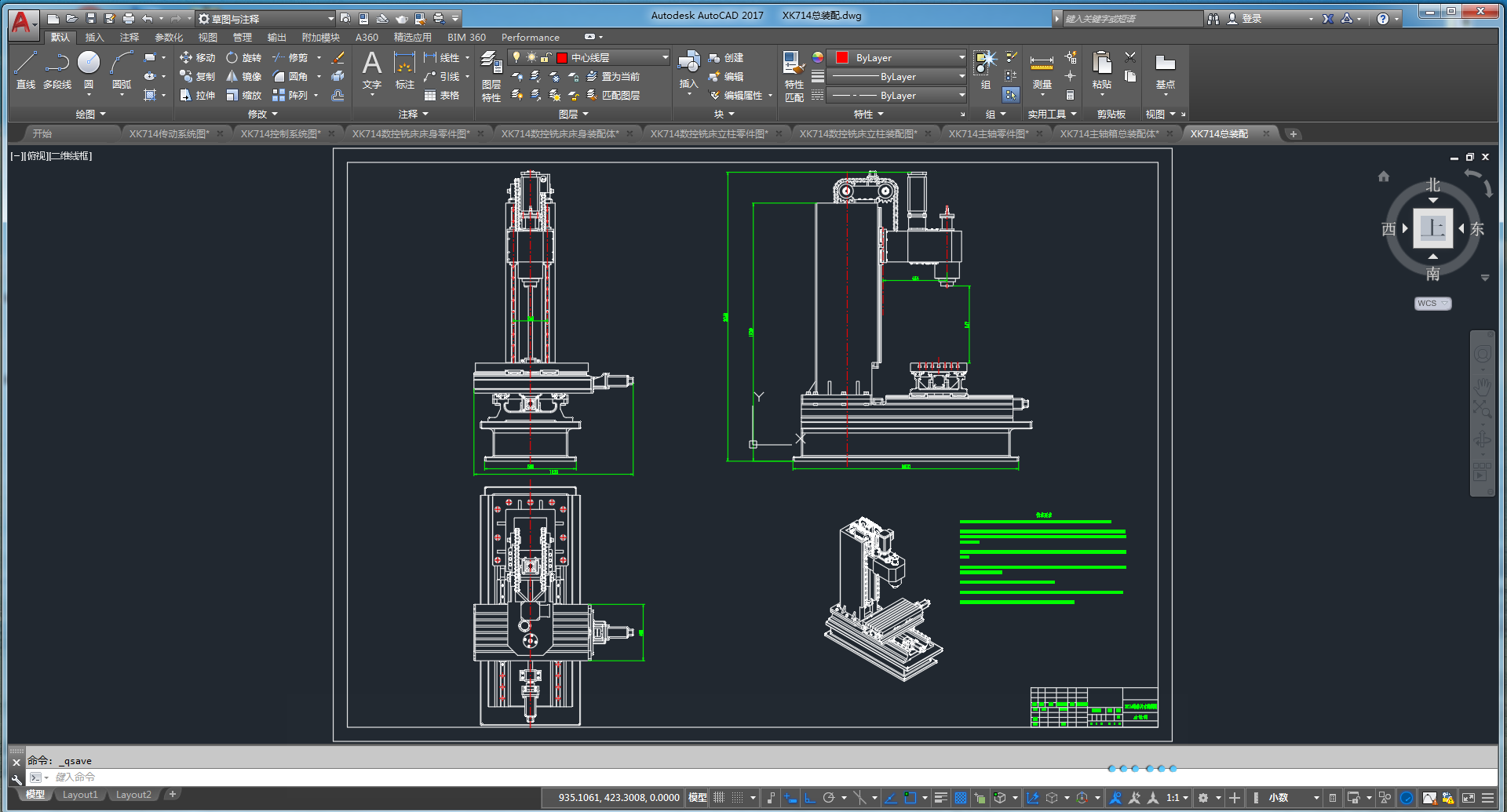Toggle the layer's light bulb on/off icon
The image size is (1507, 812).
pyautogui.click(x=516, y=57)
